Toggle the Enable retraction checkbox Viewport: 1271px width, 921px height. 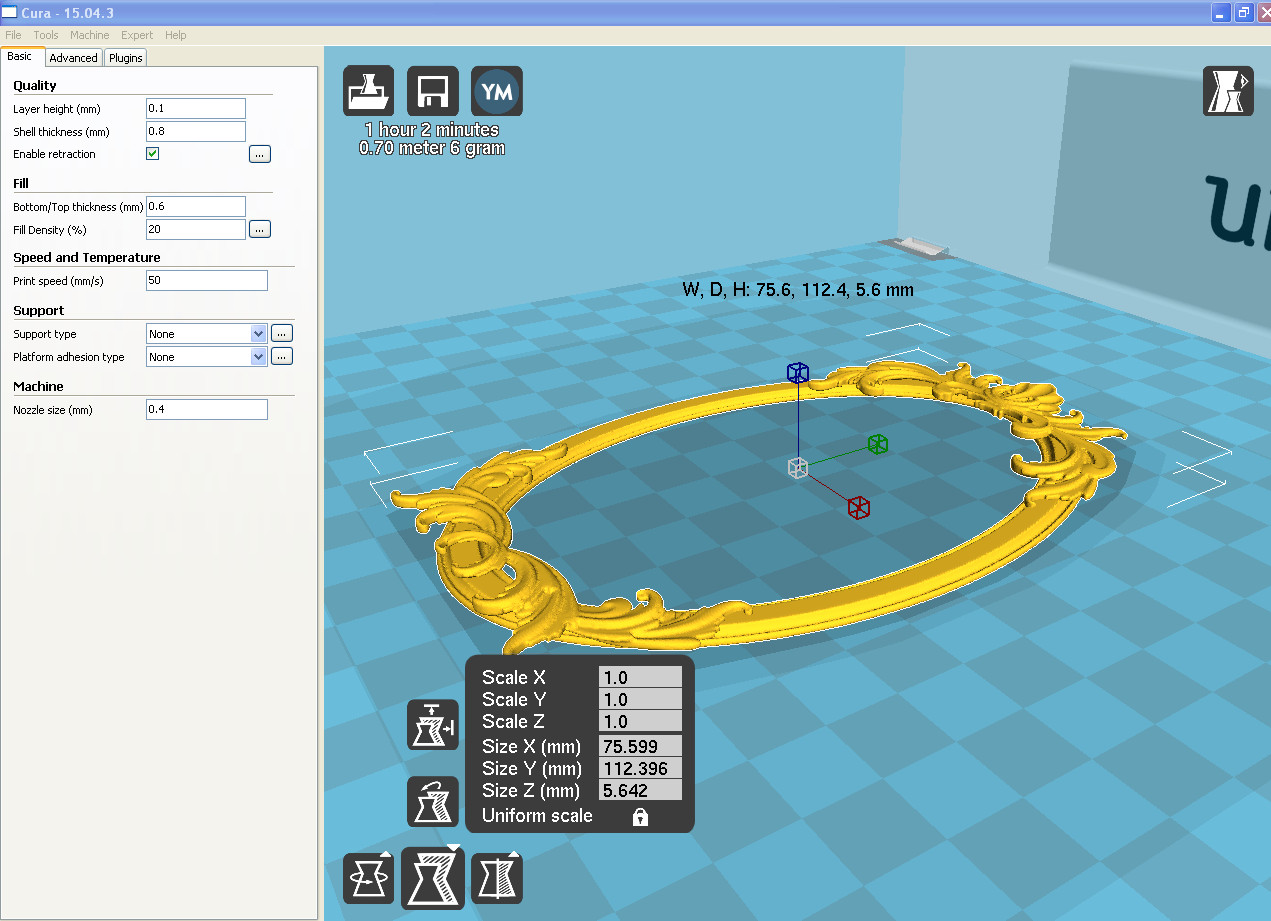(x=153, y=154)
